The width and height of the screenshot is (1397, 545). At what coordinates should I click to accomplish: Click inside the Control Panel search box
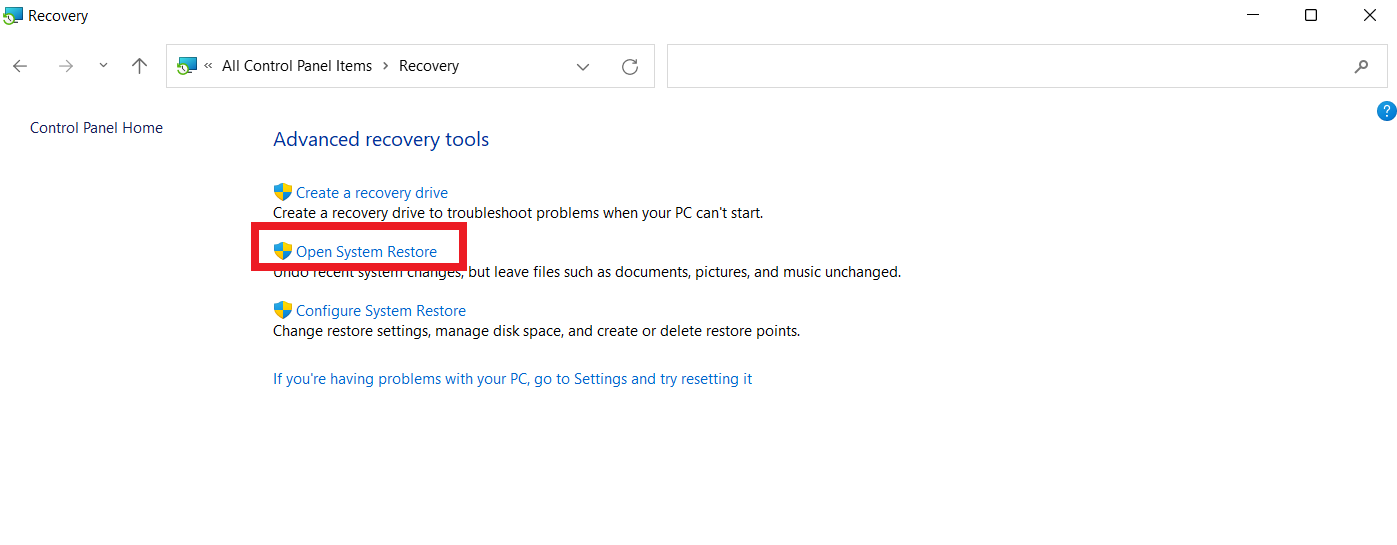coord(1000,67)
